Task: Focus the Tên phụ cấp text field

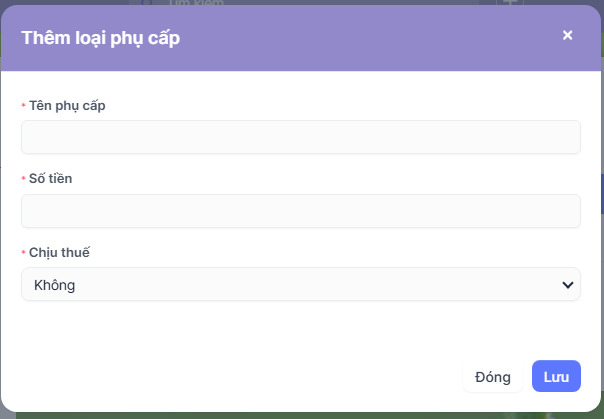Action: pyautogui.click(x=300, y=137)
